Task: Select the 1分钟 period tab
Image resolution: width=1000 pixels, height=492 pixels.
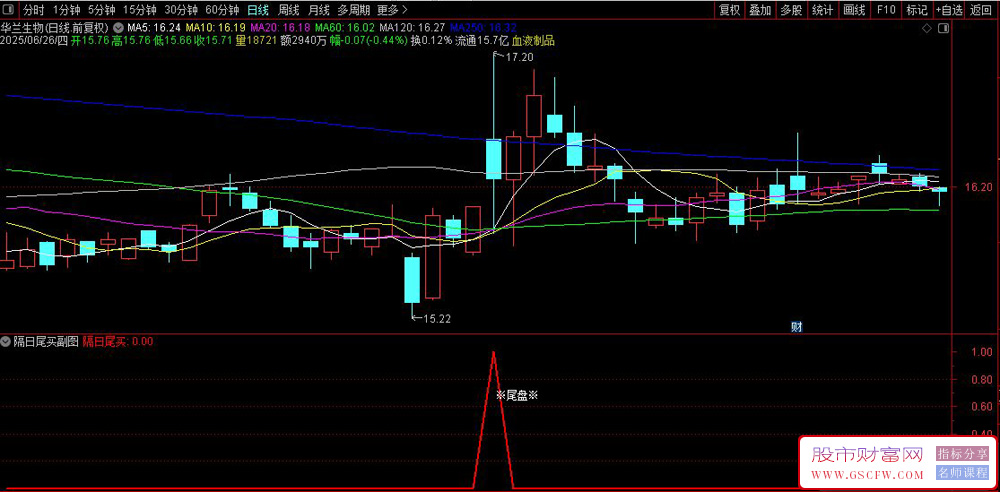Action: 66,10
